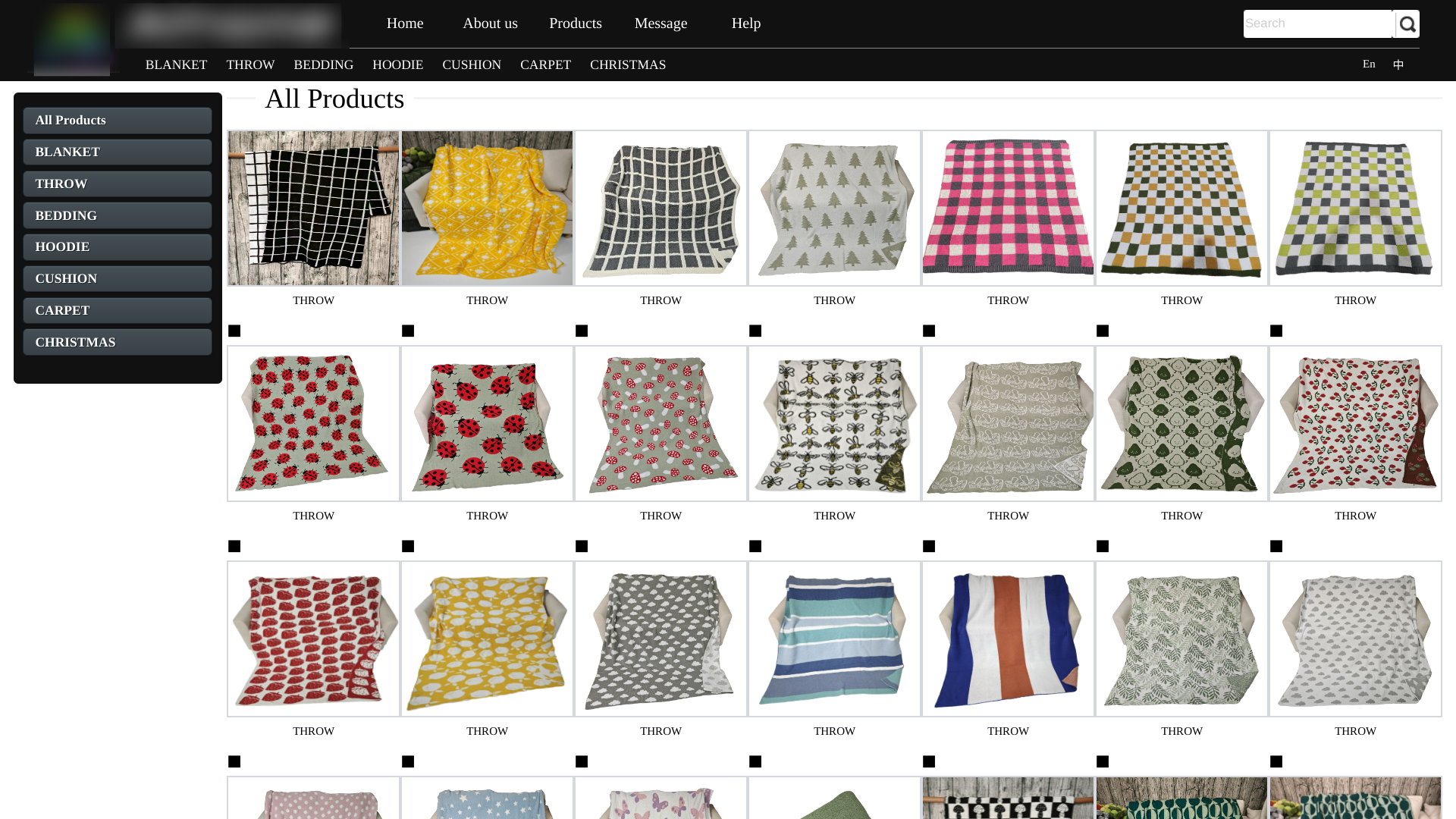
Task: Click BLANKET sidebar button
Action: pyautogui.click(x=118, y=152)
